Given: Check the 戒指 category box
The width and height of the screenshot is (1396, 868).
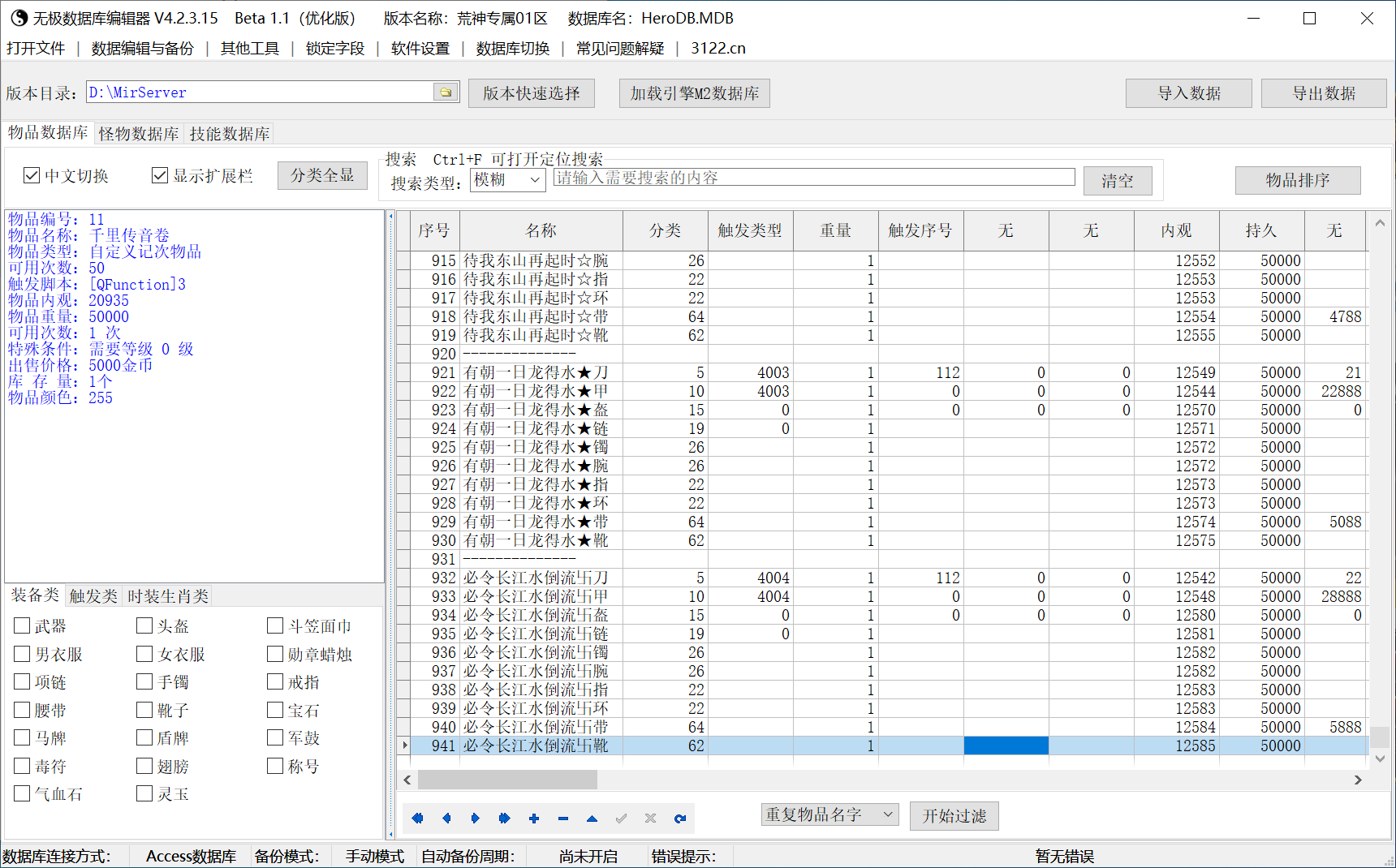Looking at the screenshot, I should click(x=275, y=681).
